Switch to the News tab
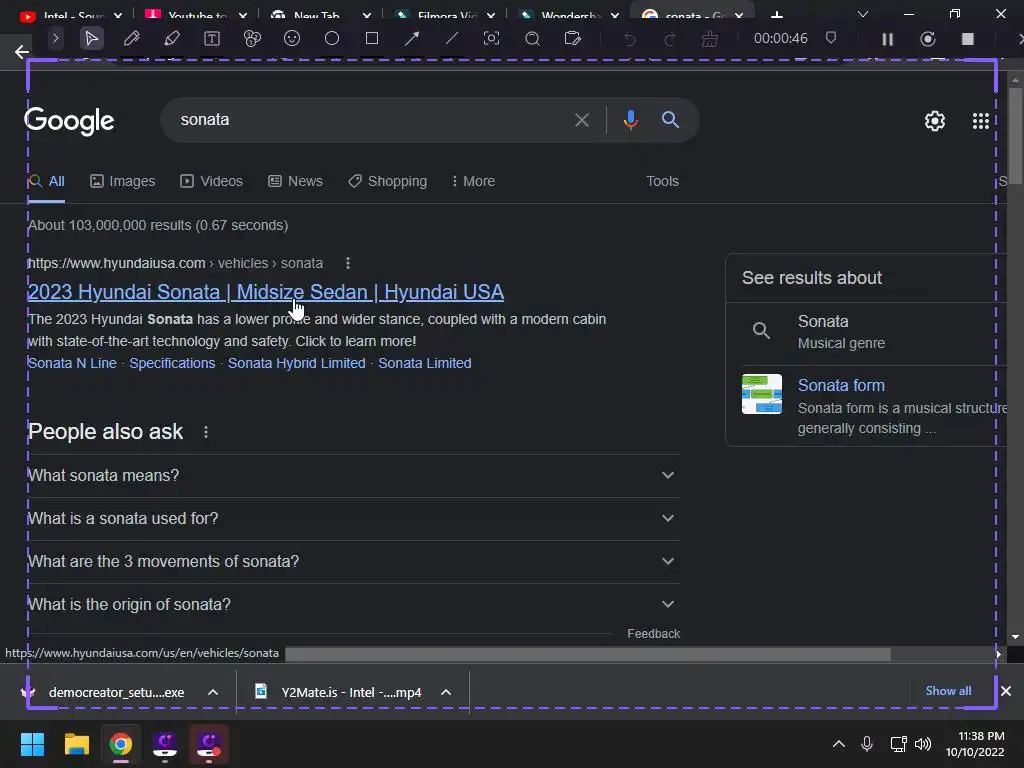The image size is (1024, 768). [x=295, y=182]
